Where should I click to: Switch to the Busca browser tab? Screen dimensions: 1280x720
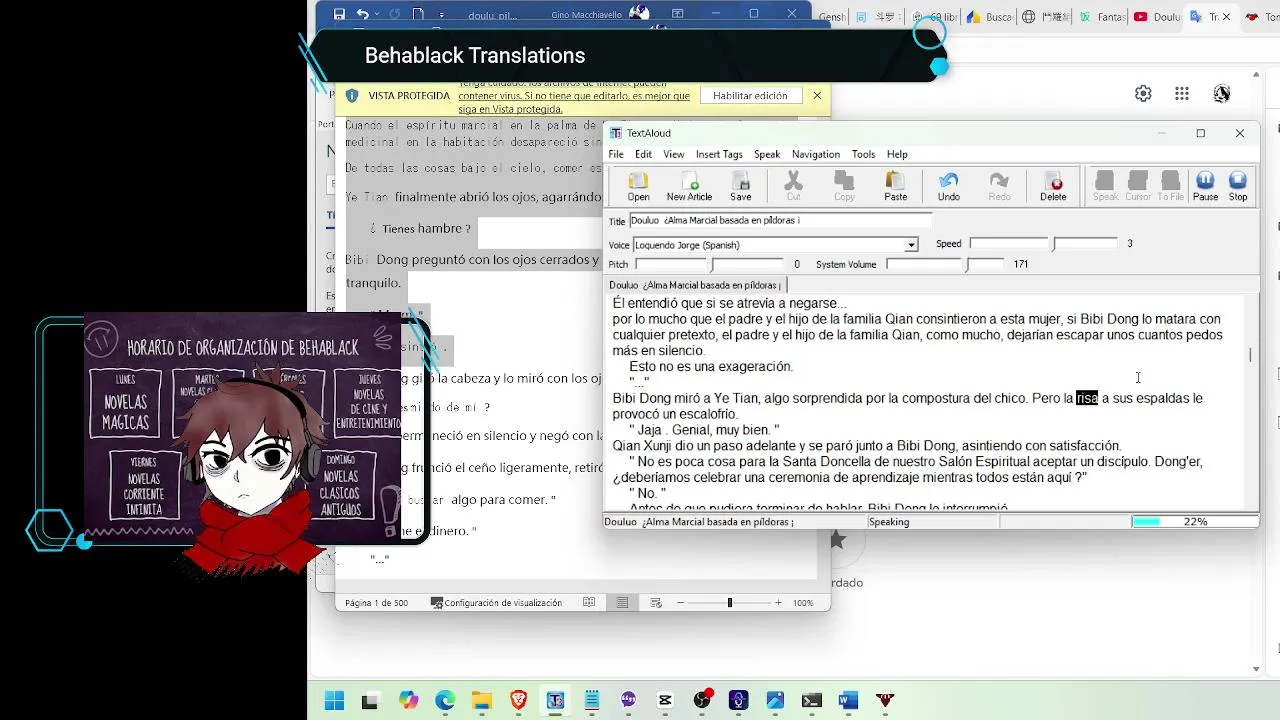[988, 17]
